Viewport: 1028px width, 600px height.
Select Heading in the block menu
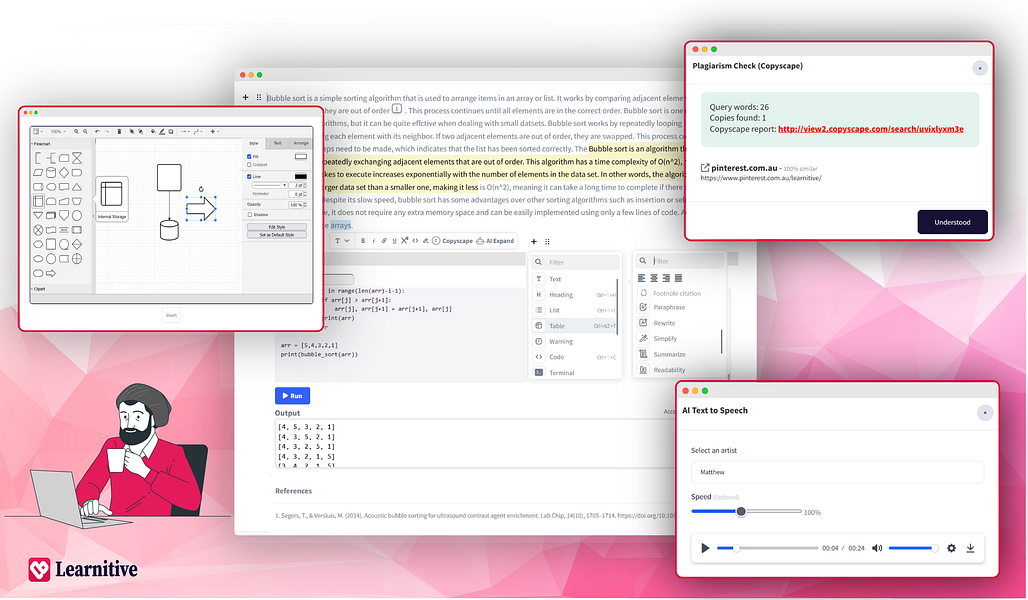[574, 294]
